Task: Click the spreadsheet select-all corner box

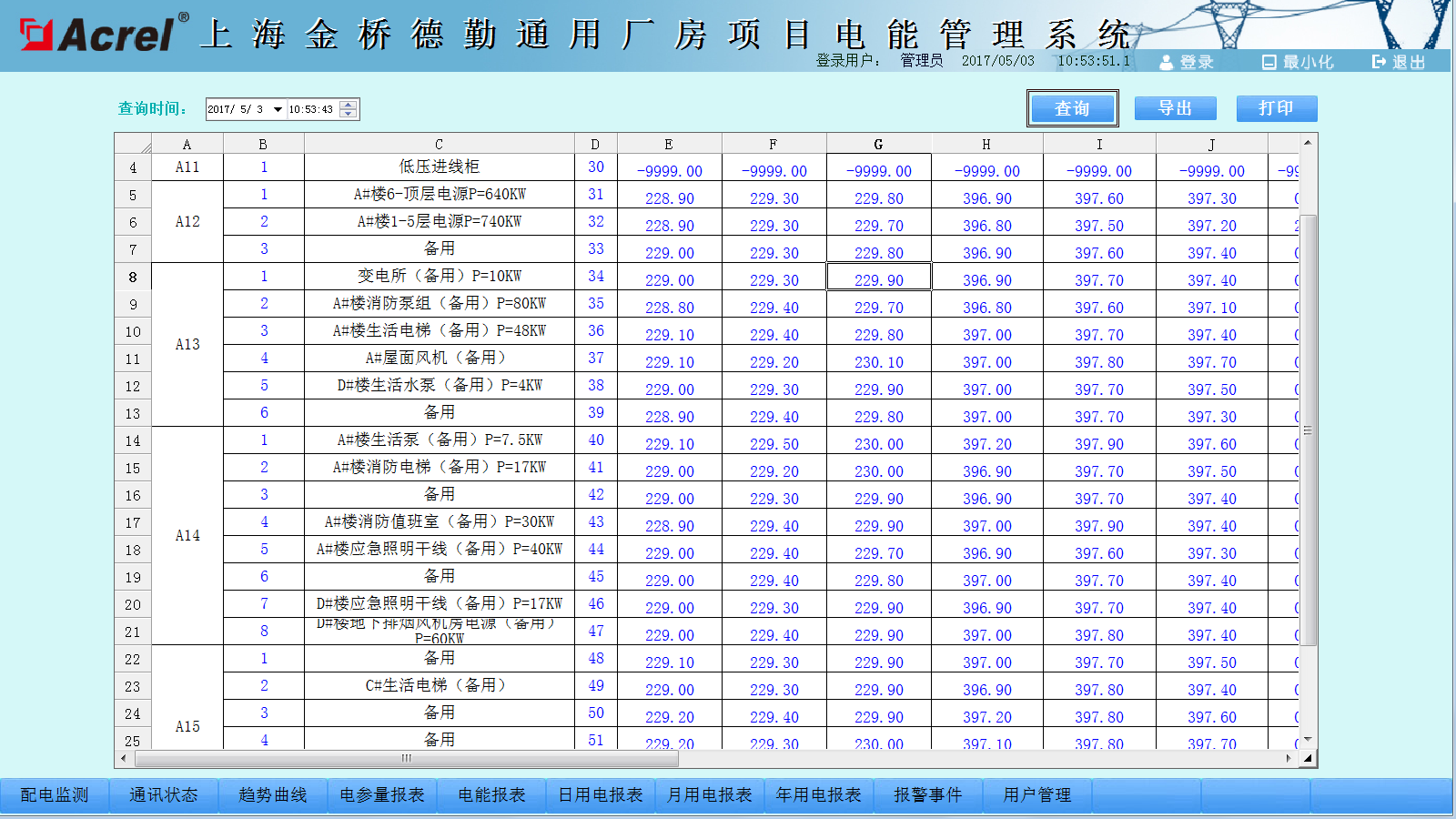Action: point(133,144)
